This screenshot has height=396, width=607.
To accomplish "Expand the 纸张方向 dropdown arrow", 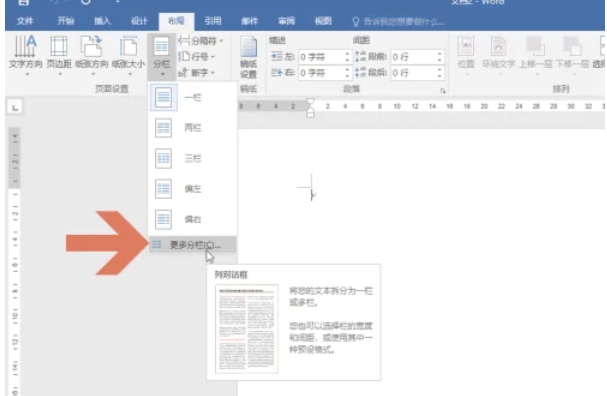I will point(93,74).
